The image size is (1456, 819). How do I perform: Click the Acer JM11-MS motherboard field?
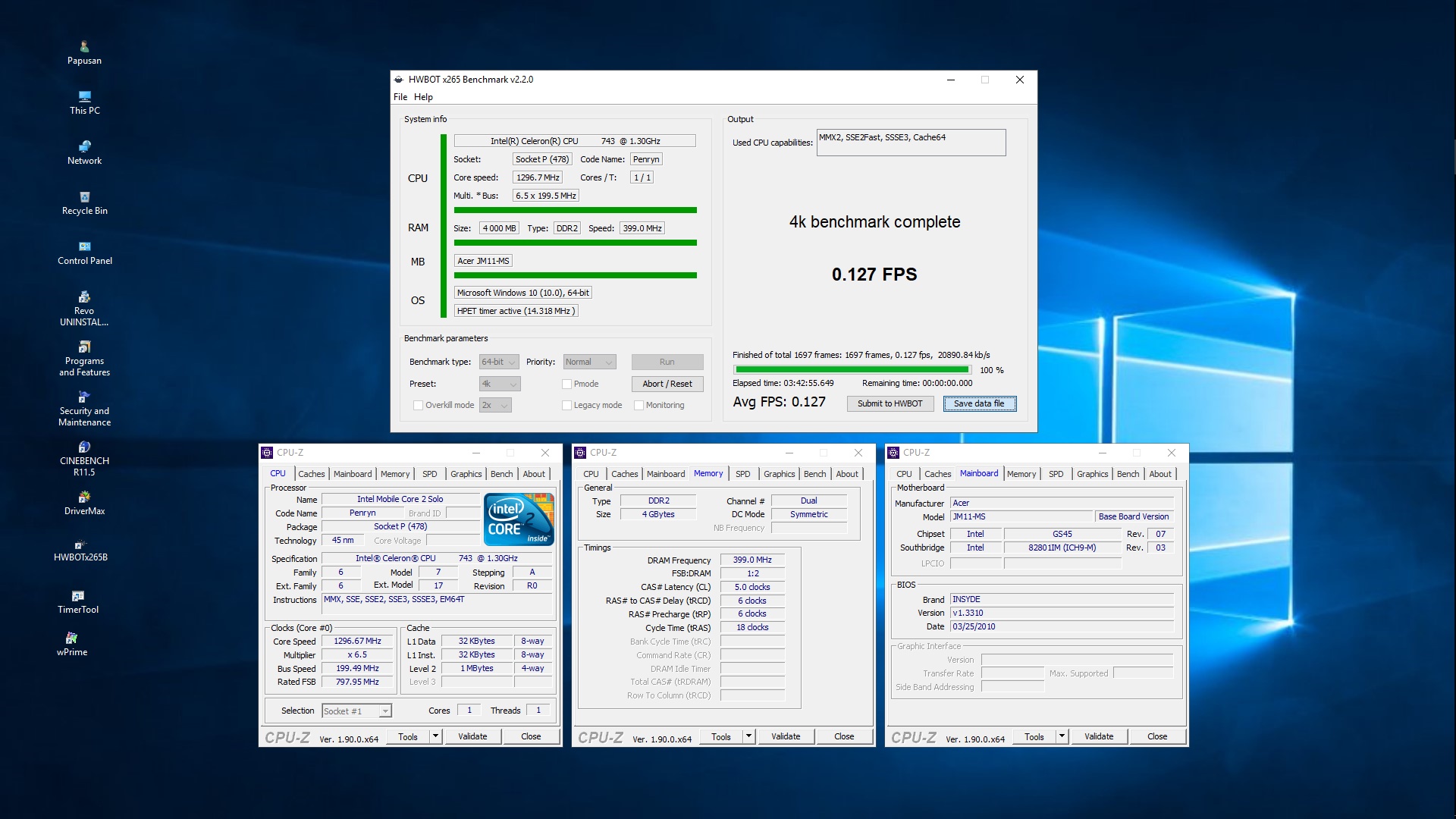point(484,261)
